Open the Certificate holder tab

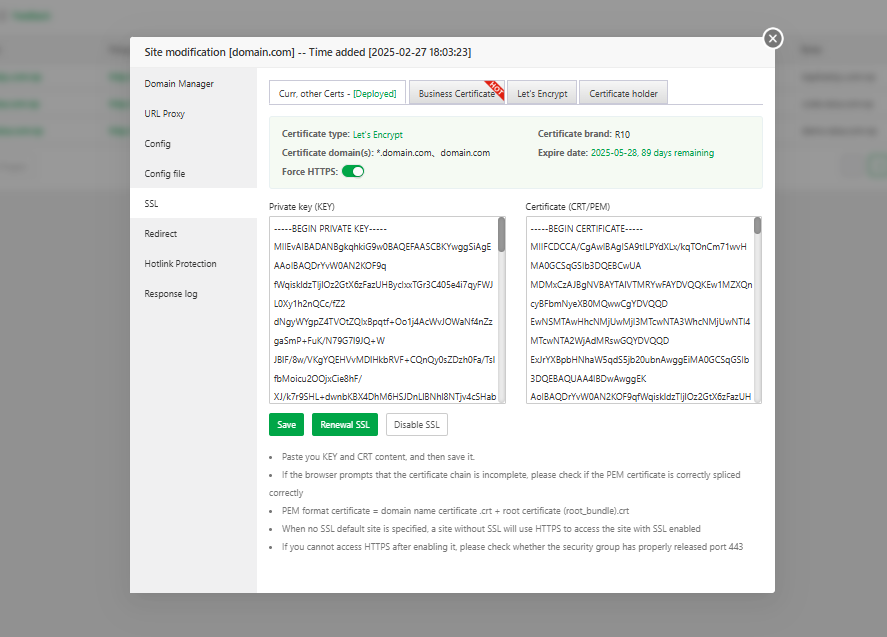pos(623,94)
